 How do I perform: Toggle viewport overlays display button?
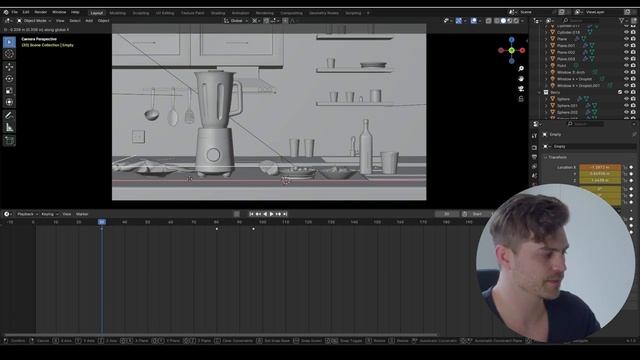click(x=473, y=20)
